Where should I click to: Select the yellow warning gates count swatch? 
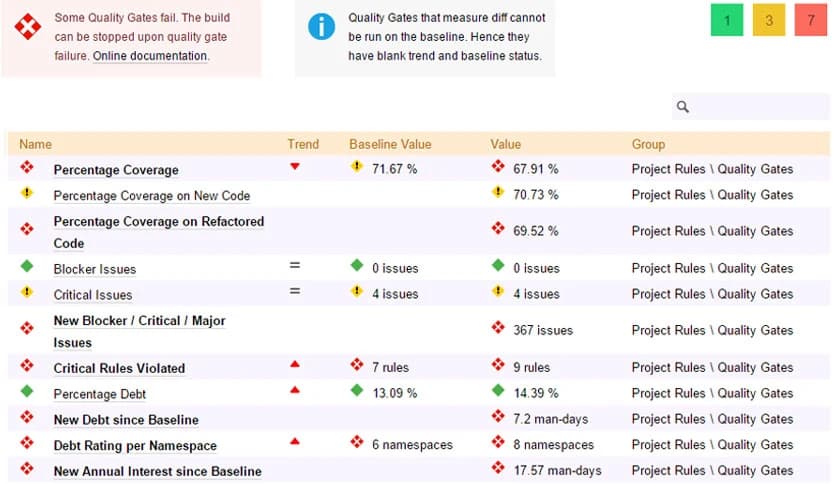(x=769, y=20)
